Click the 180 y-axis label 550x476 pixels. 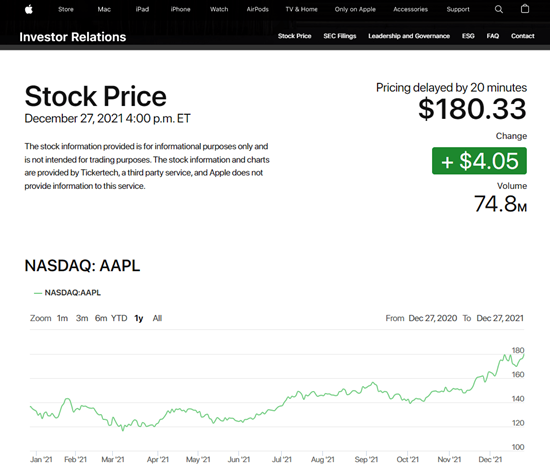click(x=518, y=350)
